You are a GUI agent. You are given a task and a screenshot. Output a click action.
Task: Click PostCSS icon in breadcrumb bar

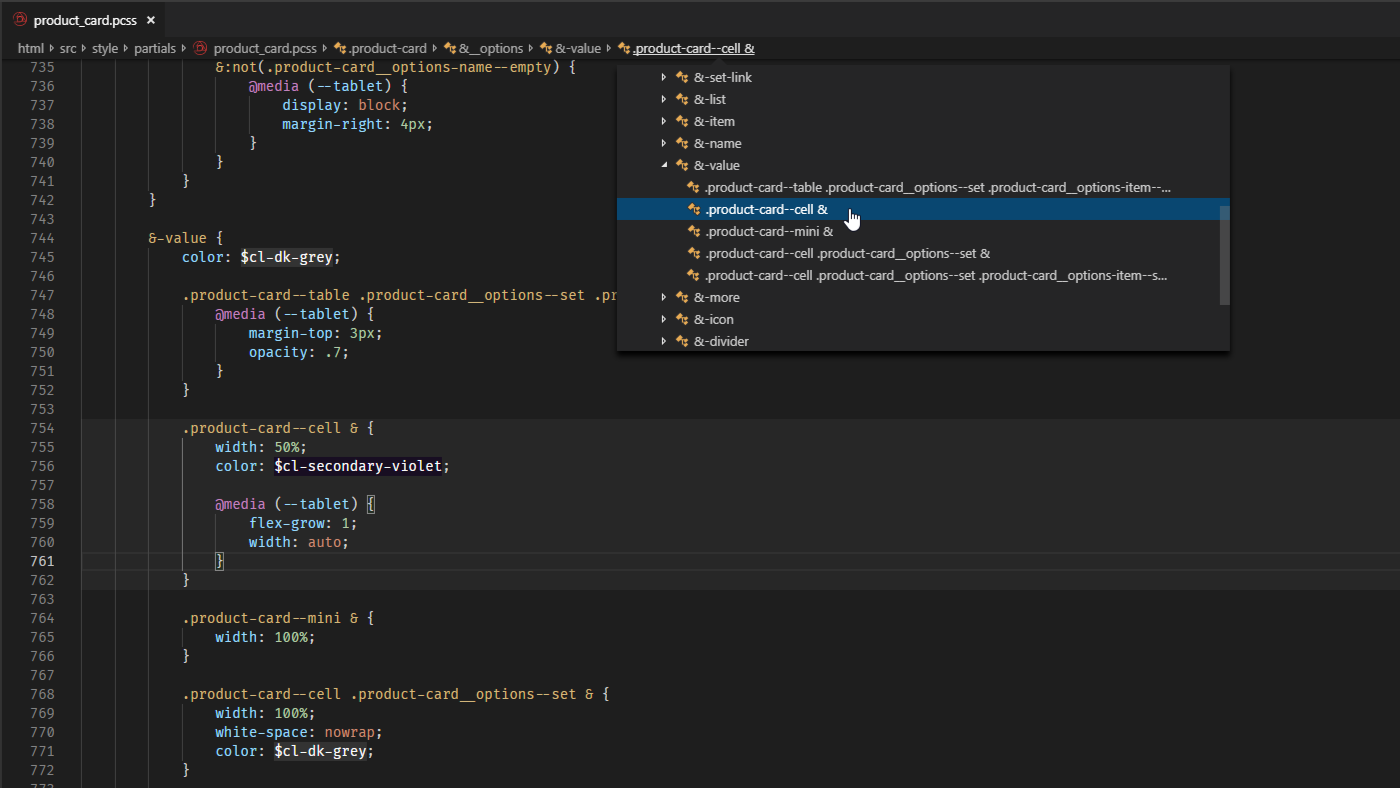click(200, 48)
